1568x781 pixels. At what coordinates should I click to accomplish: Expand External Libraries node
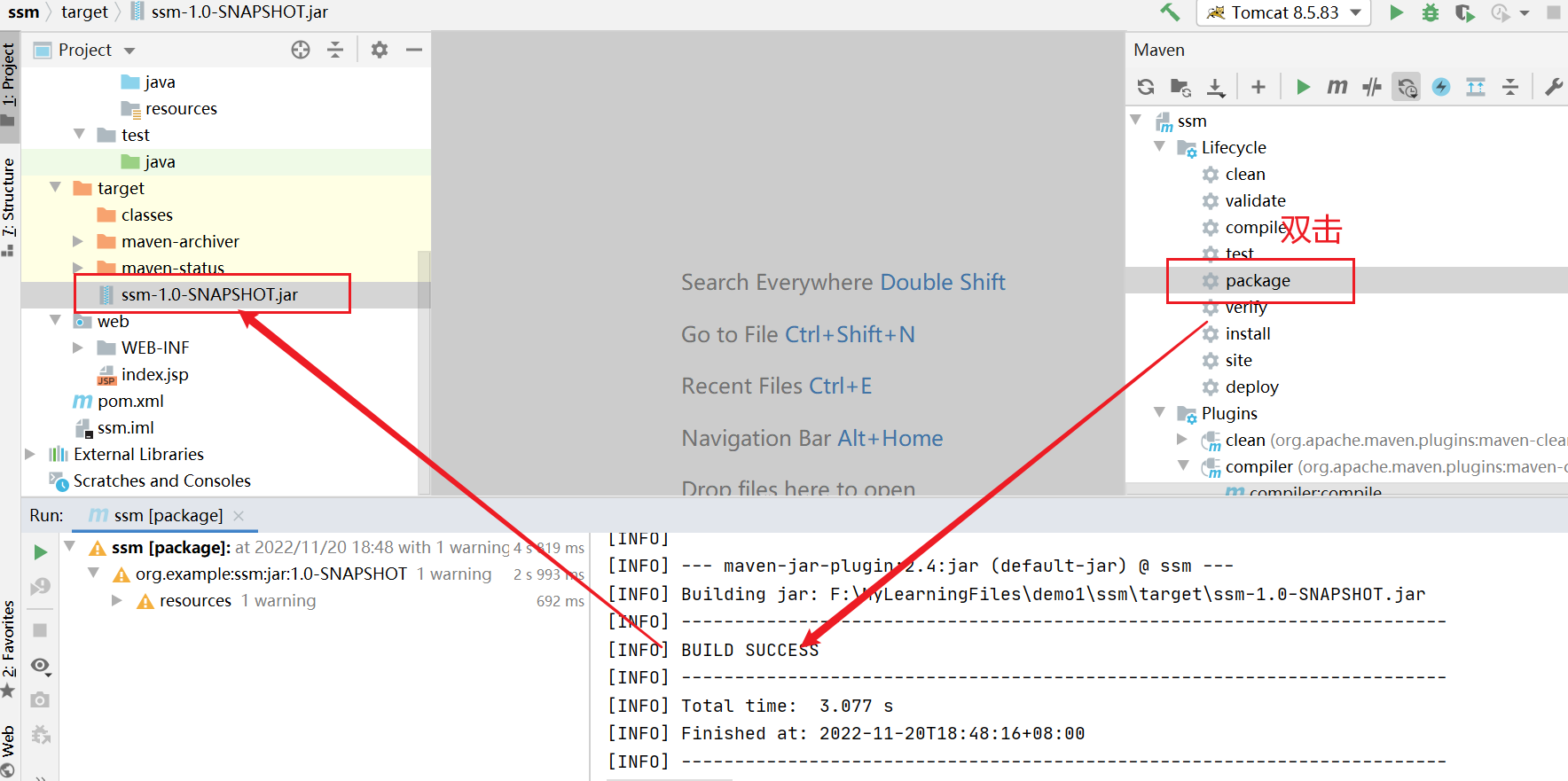(30, 454)
